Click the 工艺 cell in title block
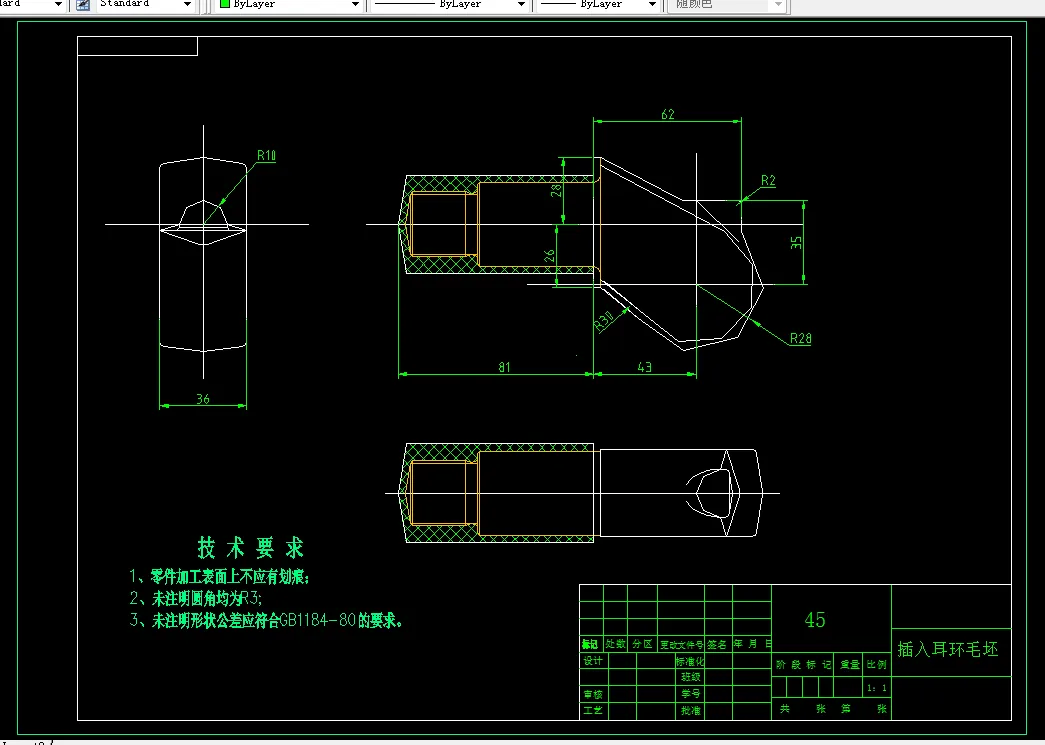 (x=593, y=710)
